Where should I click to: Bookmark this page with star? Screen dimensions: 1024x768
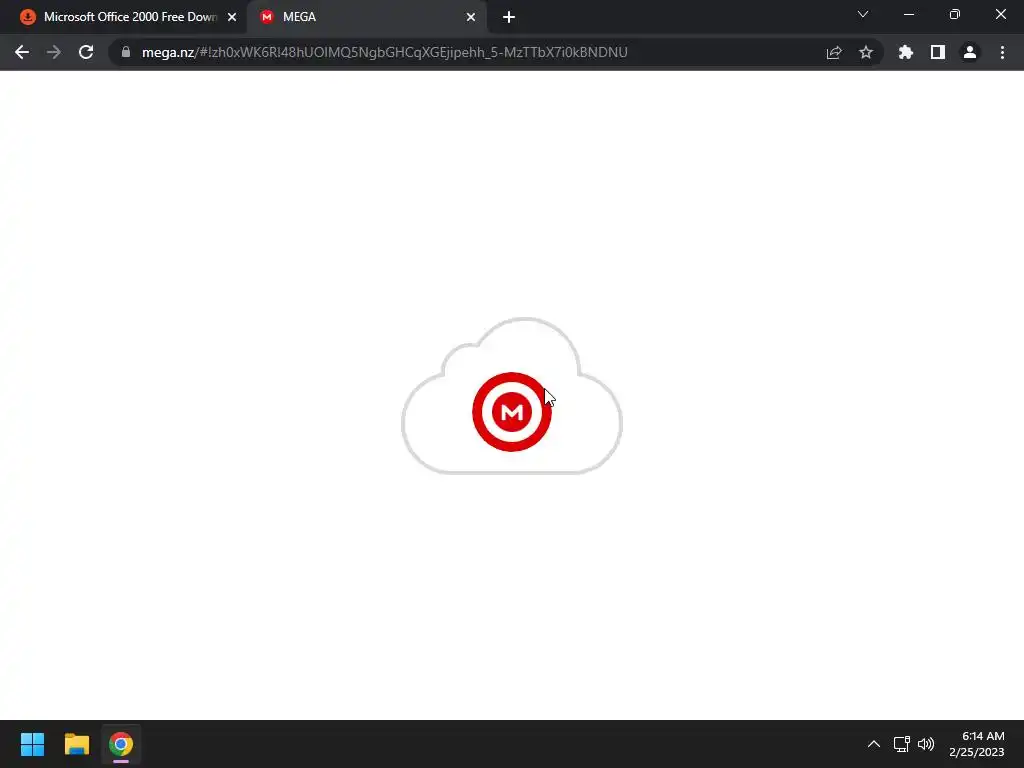[x=866, y=52]
